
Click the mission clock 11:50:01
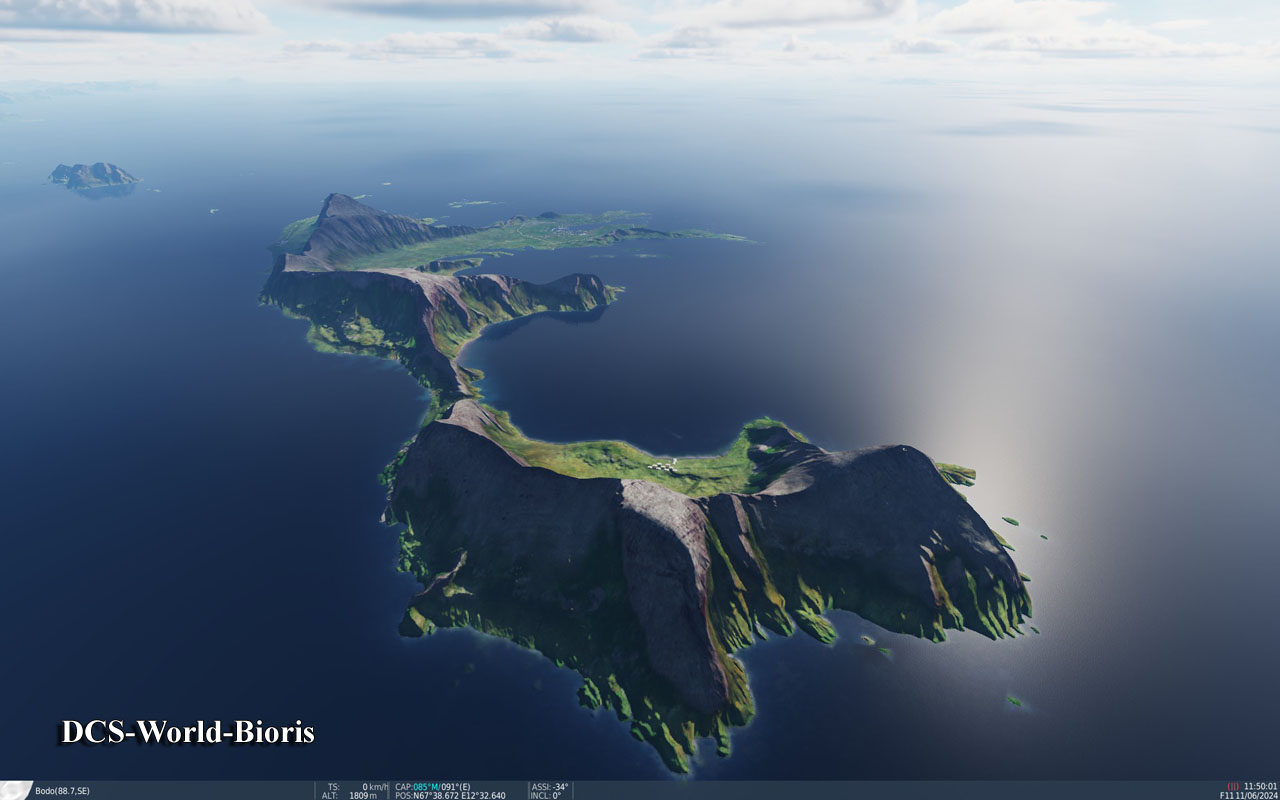[1260, 786]
